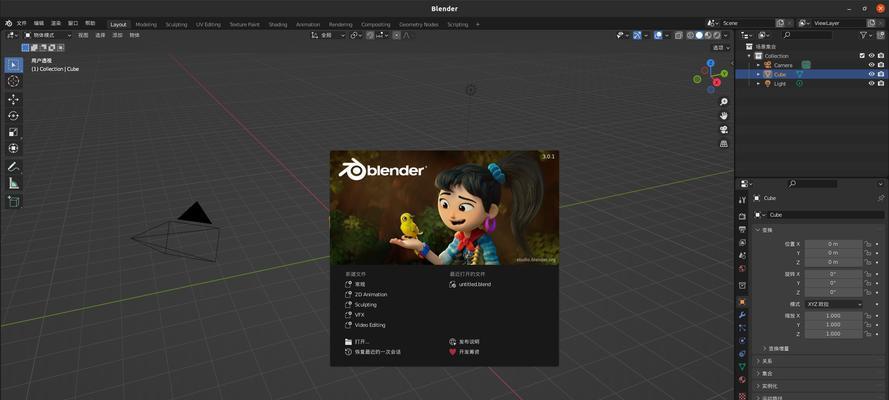Image resolution: width=889 pixels, height=400 pixels.
Task: Select the Annotate tool
Action: [14, 167]
